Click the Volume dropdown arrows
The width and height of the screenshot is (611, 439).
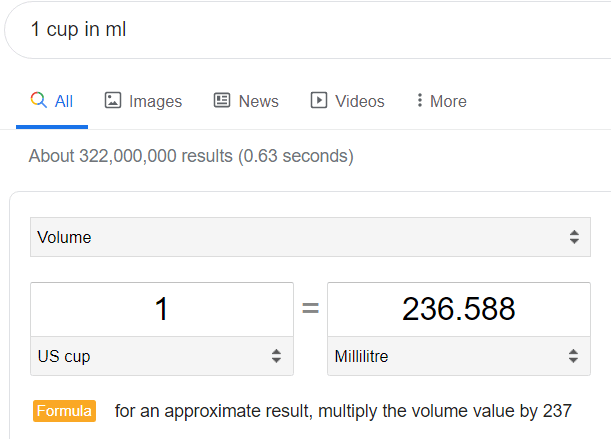574,237
